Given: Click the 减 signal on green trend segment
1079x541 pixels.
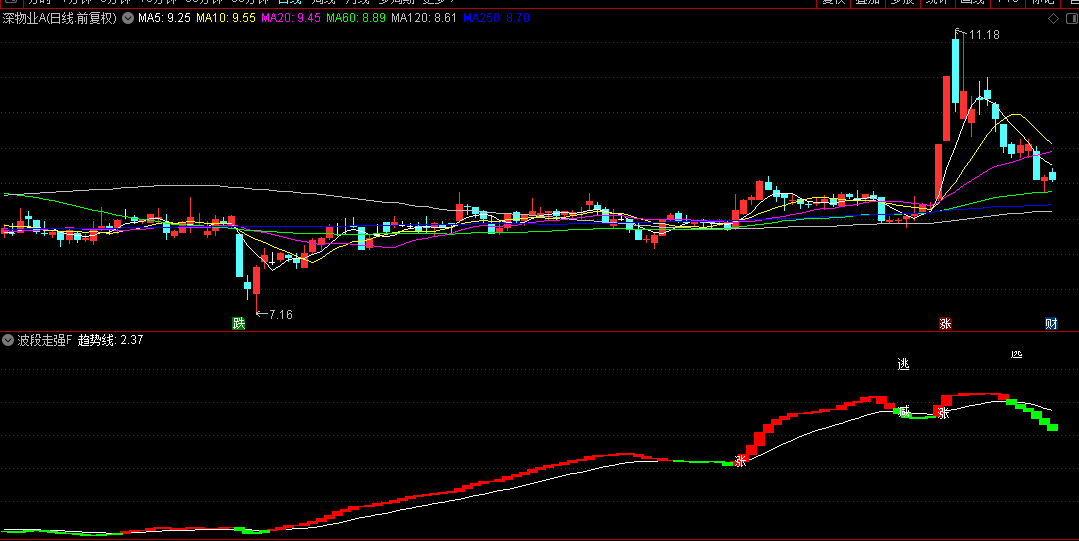Looking at the screenshot, I should 905,412.
